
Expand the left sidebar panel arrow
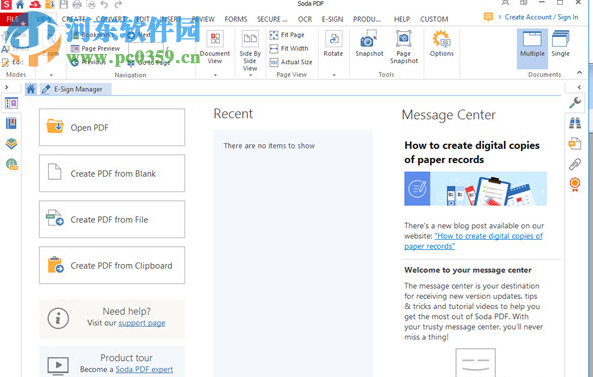6,87
